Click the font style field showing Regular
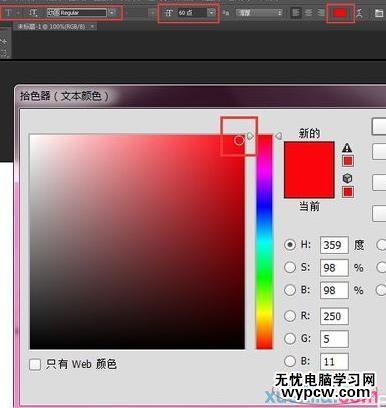This screenshot has height=408, width=386. click(x=77, y=13)
